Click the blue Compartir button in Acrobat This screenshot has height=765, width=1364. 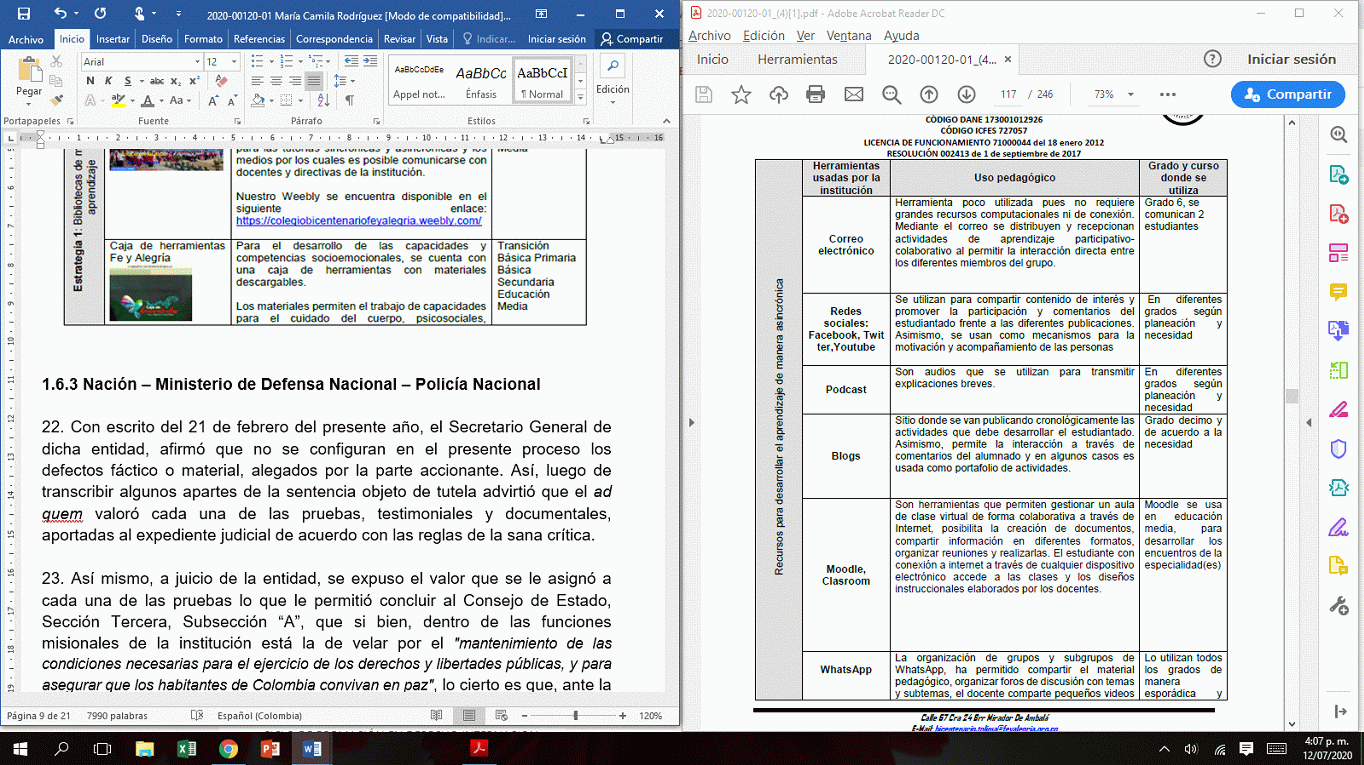[x=1287, y=94]
